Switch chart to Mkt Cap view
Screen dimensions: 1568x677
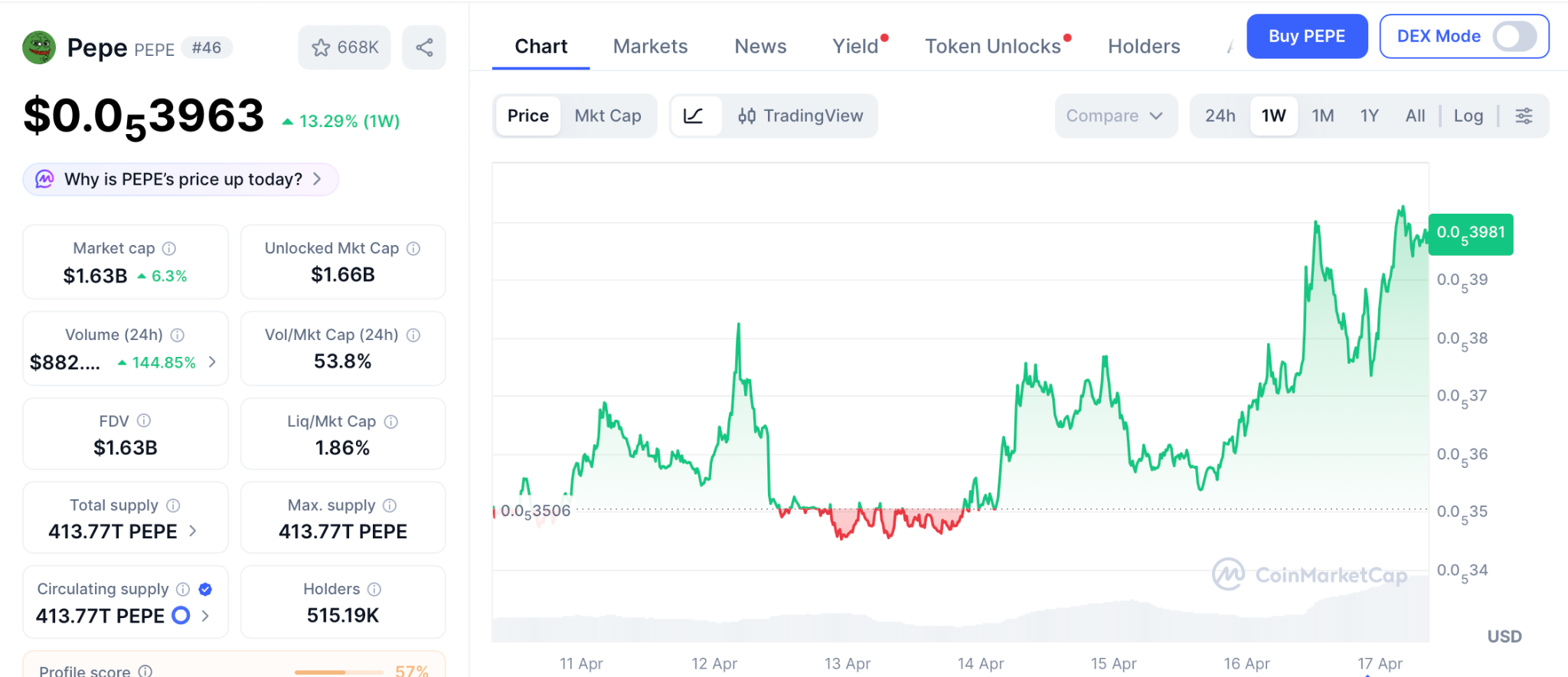point(608,116)
